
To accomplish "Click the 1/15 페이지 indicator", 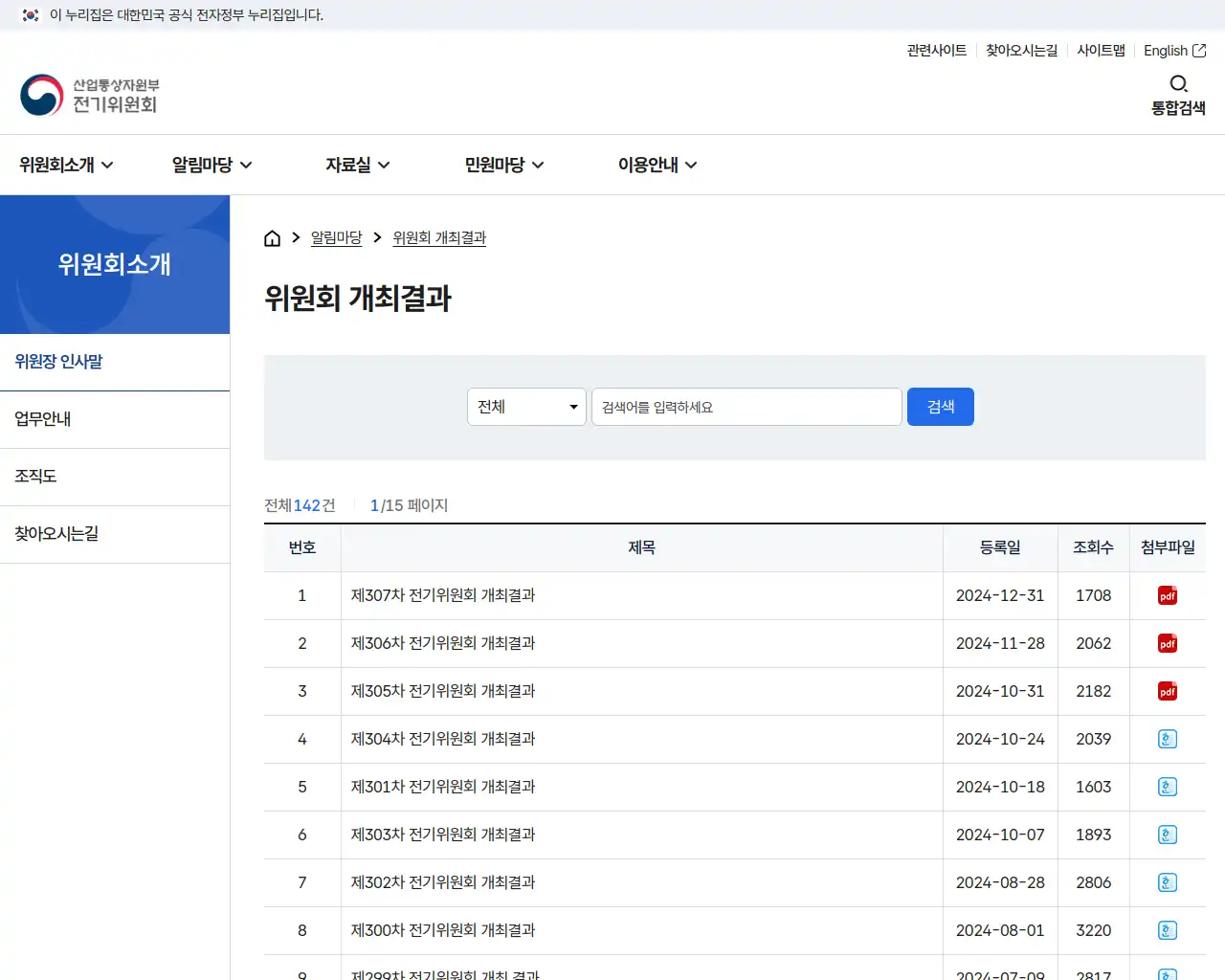I will click(409, 505).
